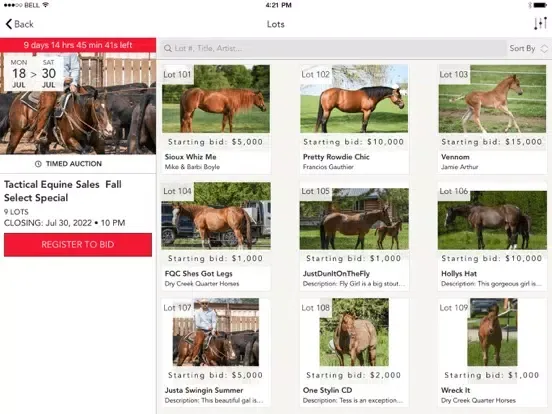The image size is (552, 414).
Task: Click the 4:21 PM status clock
Action: (x=278, y=5)
